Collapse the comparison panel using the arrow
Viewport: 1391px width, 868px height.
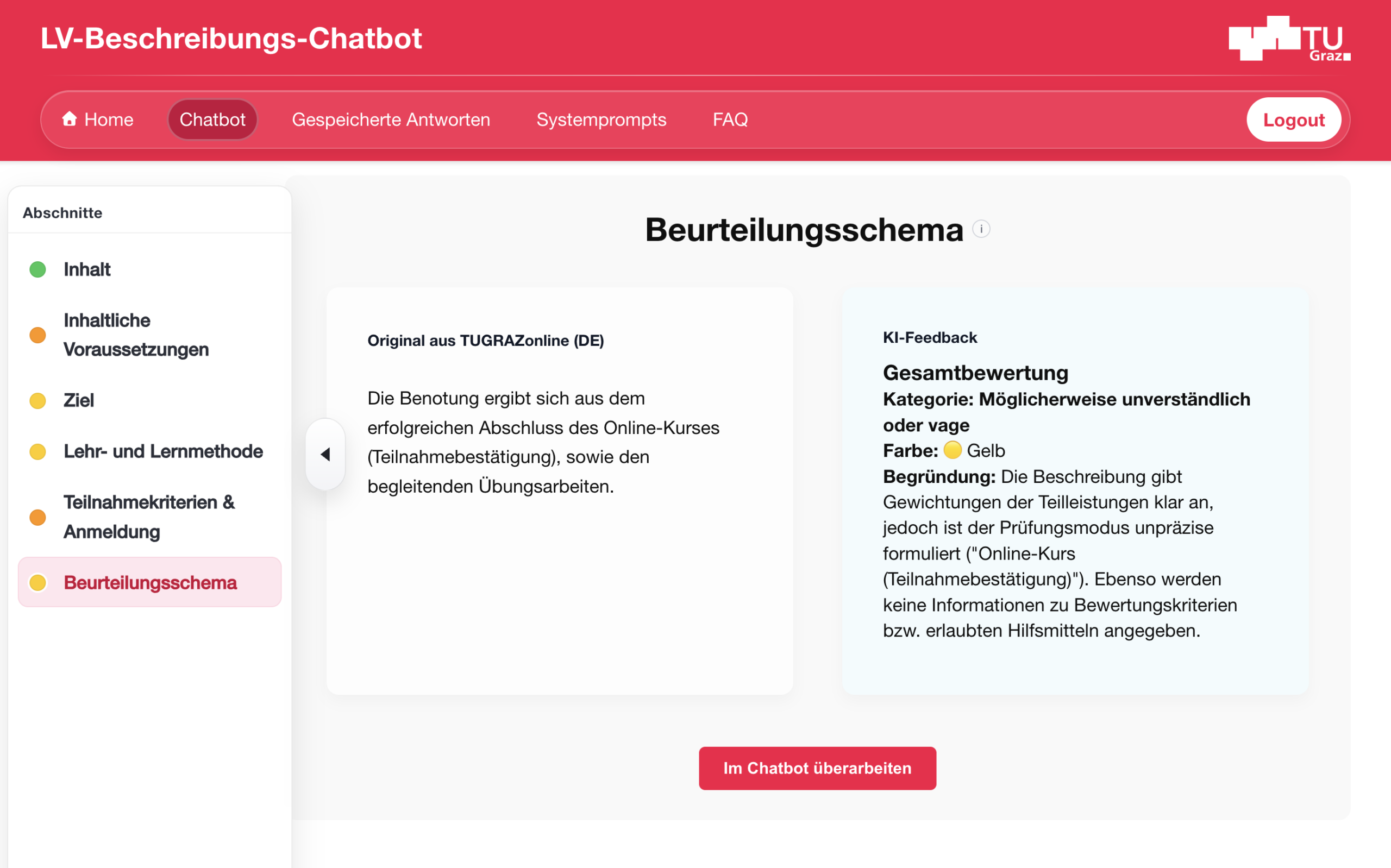(325, 454)
